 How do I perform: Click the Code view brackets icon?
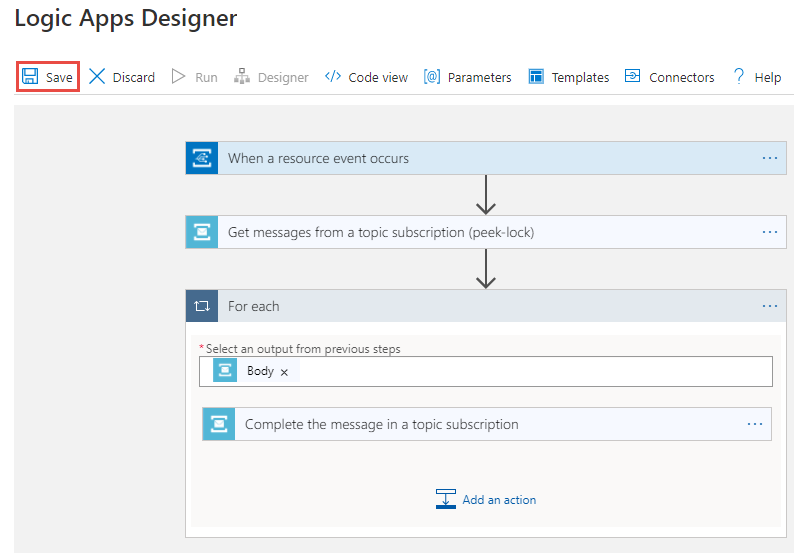point(333,77)
